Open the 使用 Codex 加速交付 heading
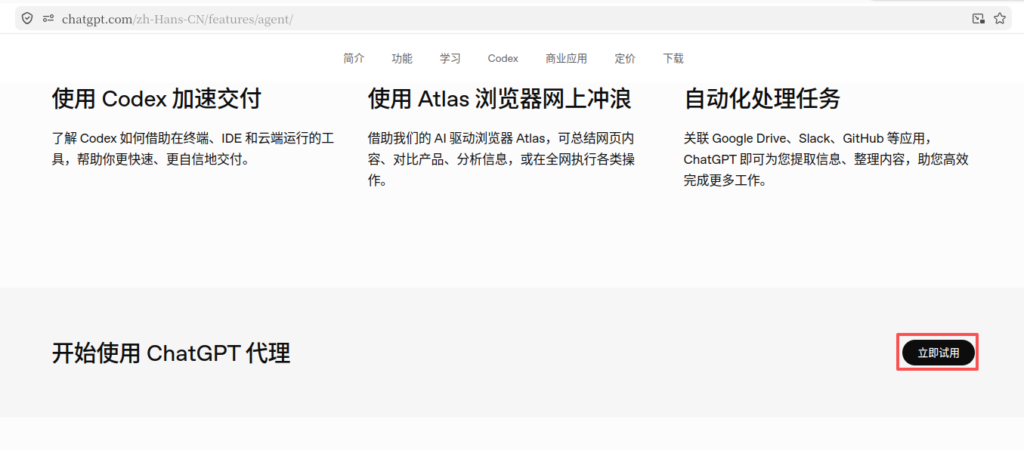Image resolution: width=1024 pixels, height=450 pixels. [157, 99]
